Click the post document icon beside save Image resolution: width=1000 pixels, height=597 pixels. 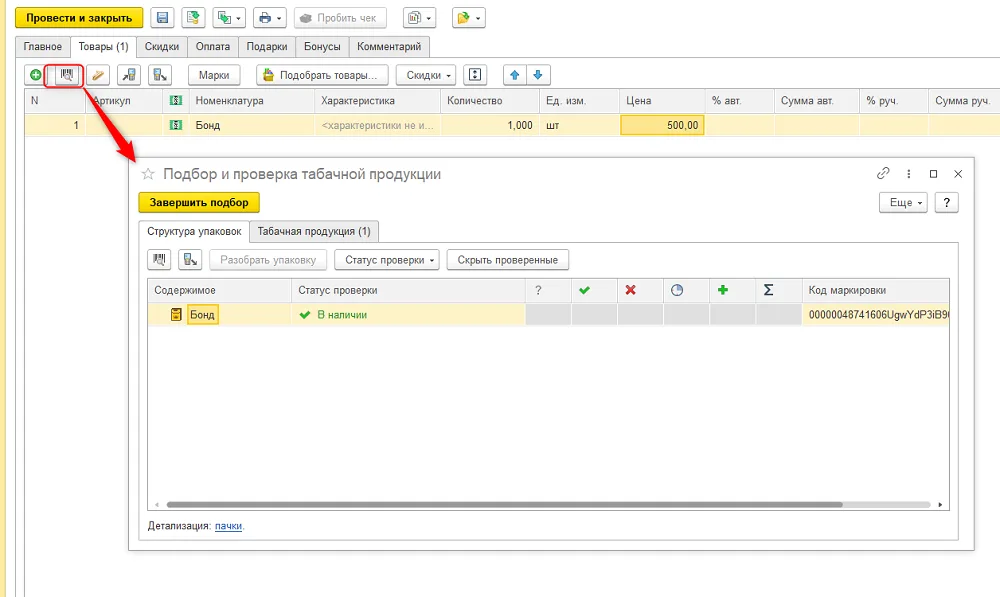(x=193, y=18)
